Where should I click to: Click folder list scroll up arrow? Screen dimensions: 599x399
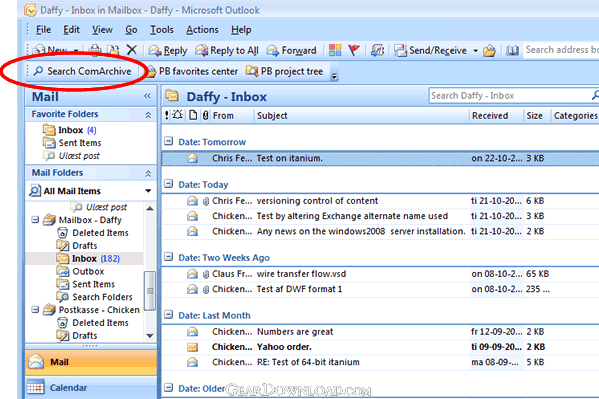[150, 208]
